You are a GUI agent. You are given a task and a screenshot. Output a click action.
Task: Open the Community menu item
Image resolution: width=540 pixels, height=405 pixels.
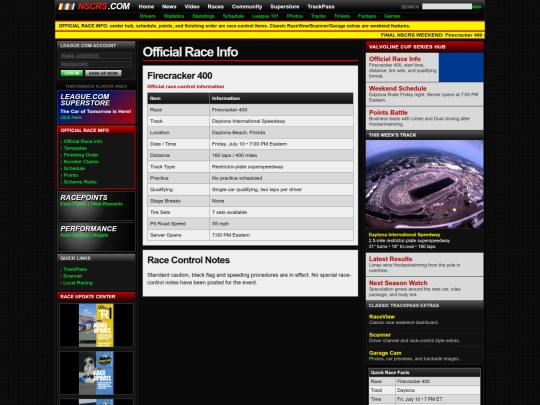click(x=247, y=7)
